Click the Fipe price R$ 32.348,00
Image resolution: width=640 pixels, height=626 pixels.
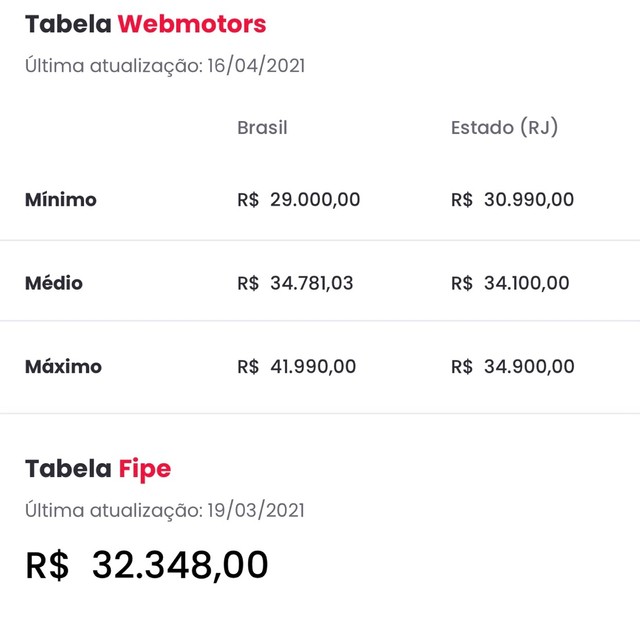(x=147, y=565)
